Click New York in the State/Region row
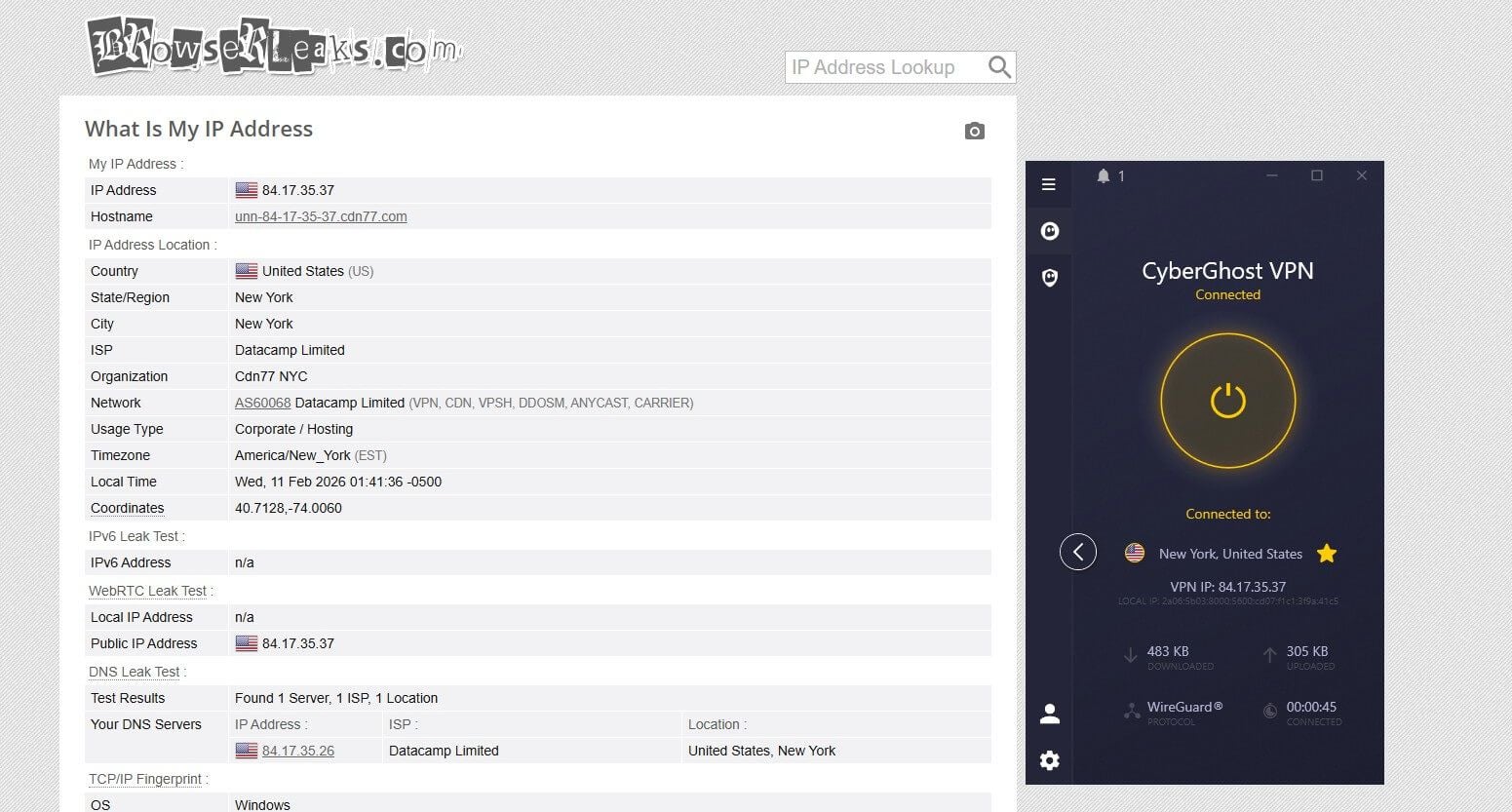Viewport: 1512px width, 812px height. 264,297
